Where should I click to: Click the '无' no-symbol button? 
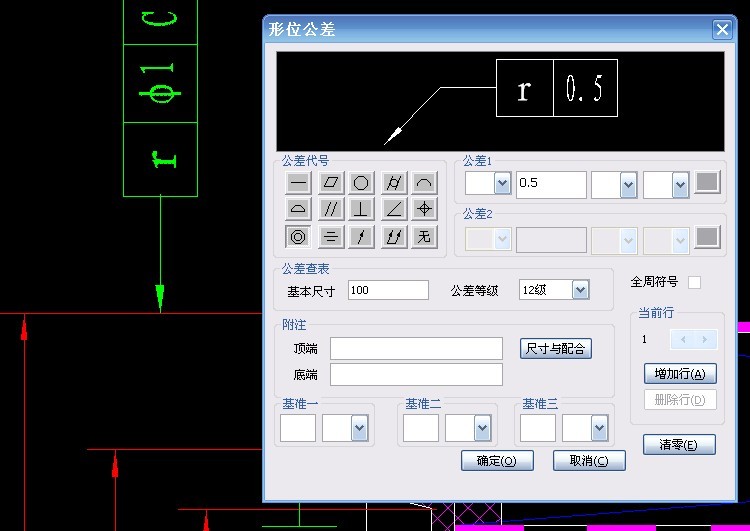pos(424,236)
